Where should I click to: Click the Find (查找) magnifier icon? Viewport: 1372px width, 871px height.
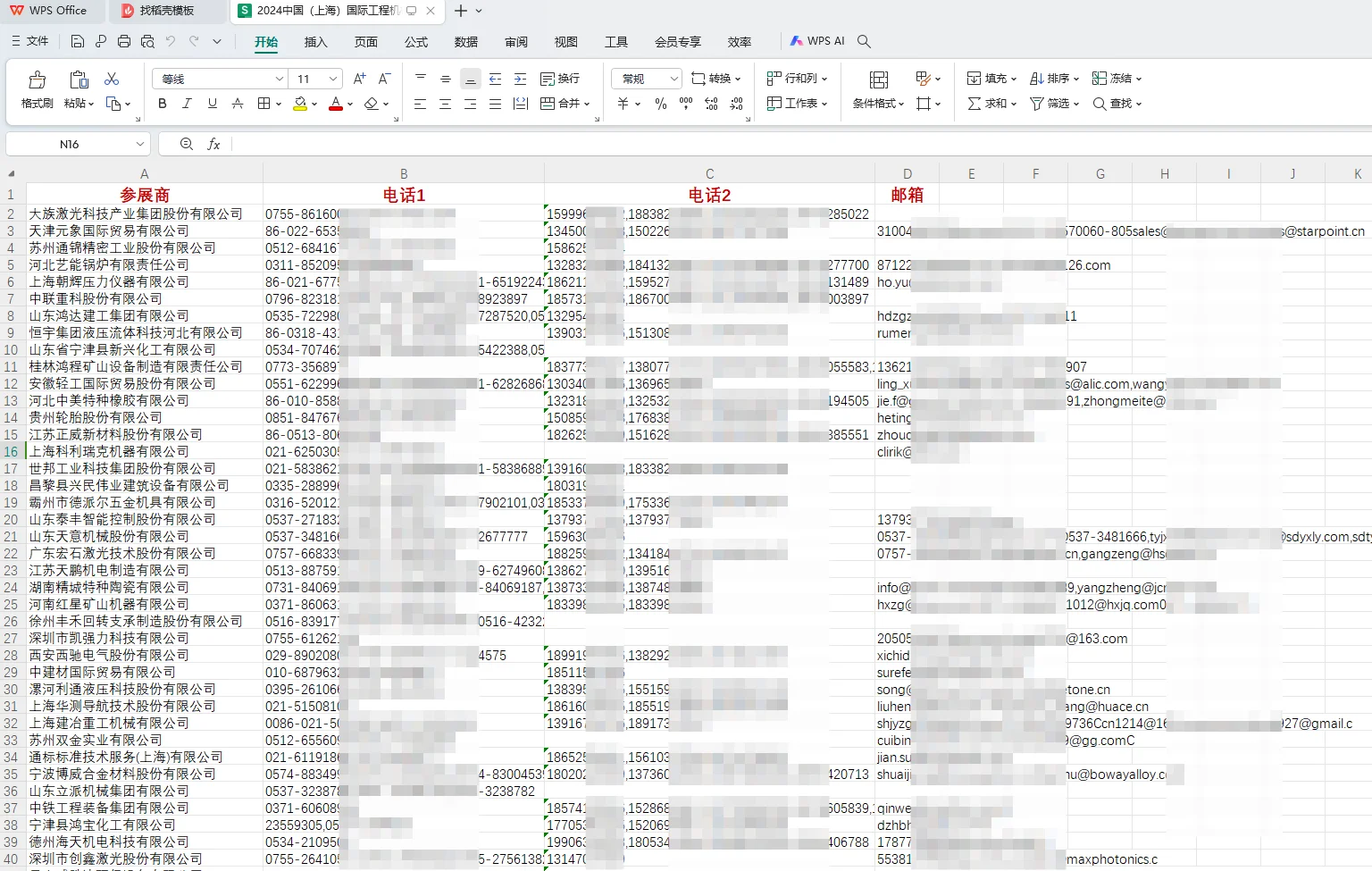(1100, 104)
